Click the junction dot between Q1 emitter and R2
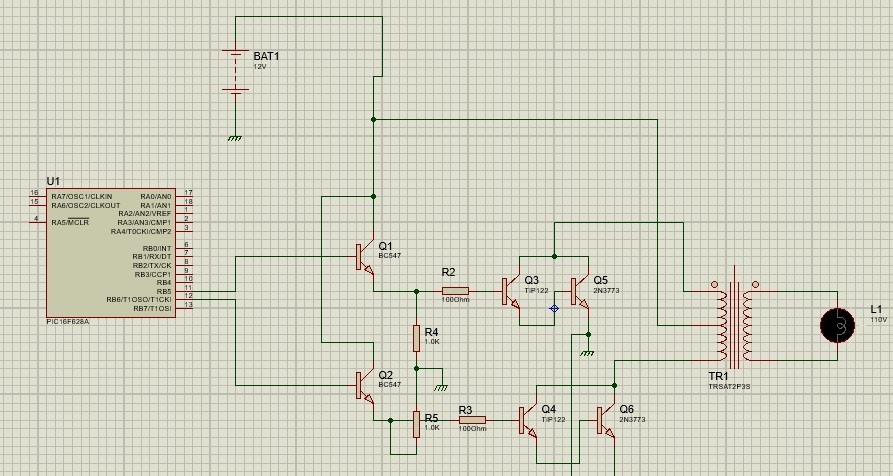Viewport: 893px width, 476px height. tap(416, 292)
